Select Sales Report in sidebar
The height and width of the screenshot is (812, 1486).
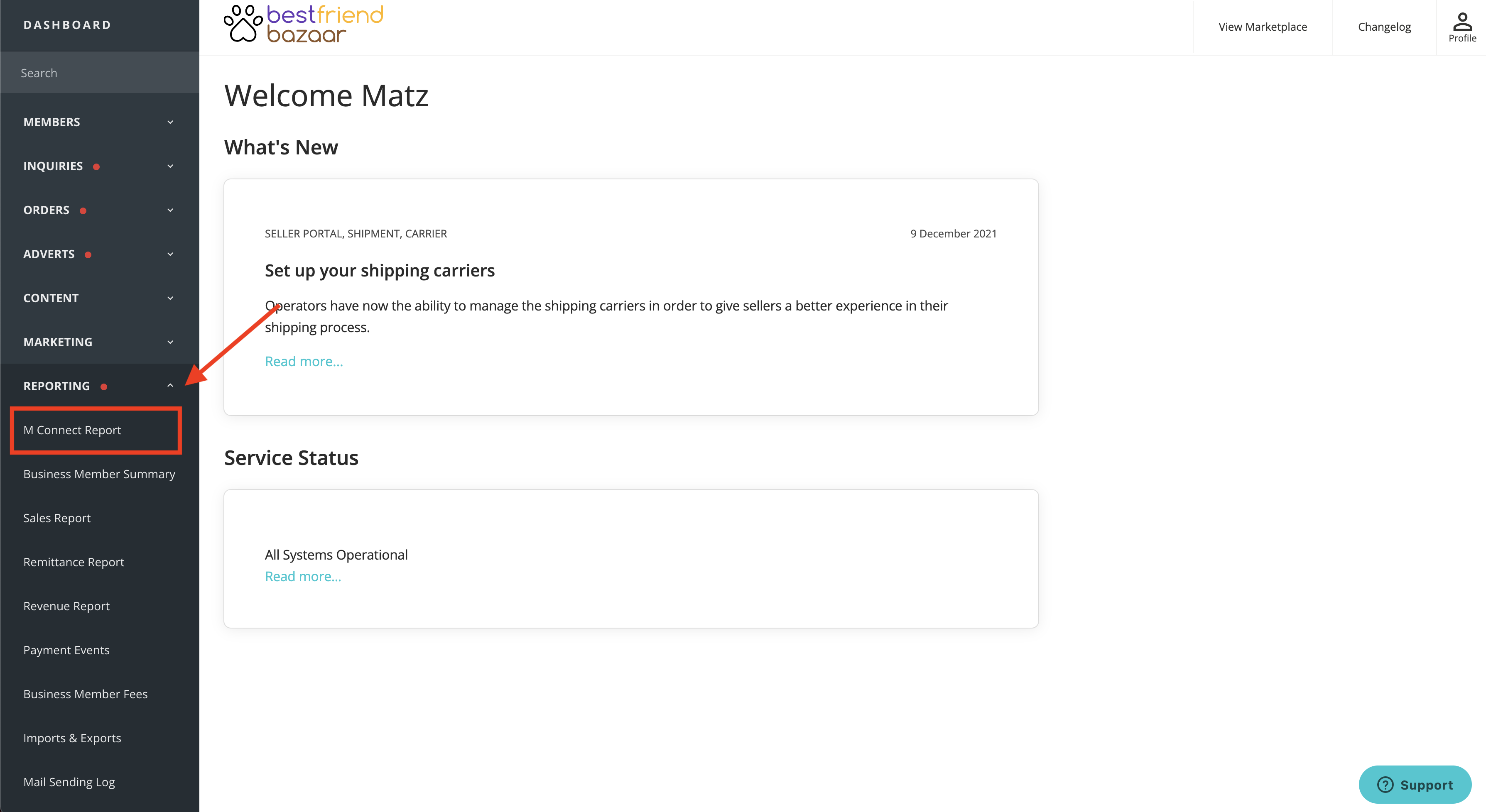57,518
